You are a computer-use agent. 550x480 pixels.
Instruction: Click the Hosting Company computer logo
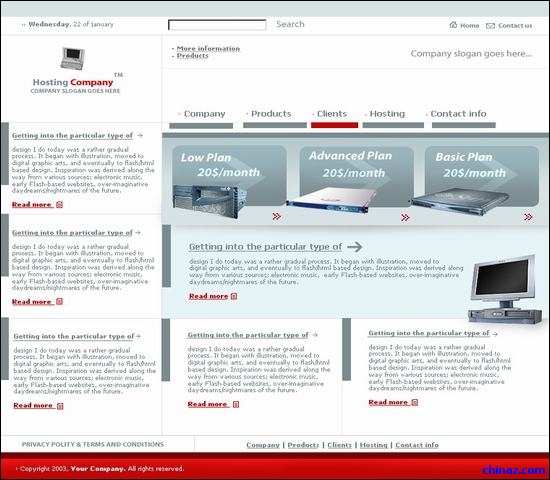73,58
